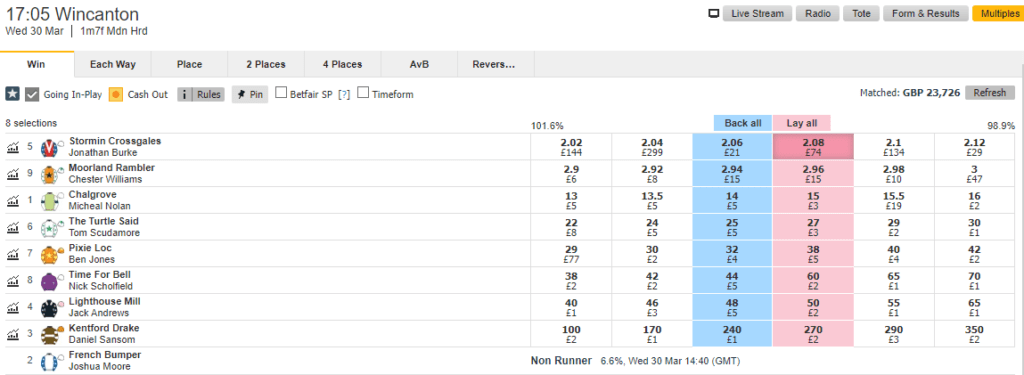
Task: Open graph icon for Pixie Loc
Action: pyautogui.click(x=12, y=255)
